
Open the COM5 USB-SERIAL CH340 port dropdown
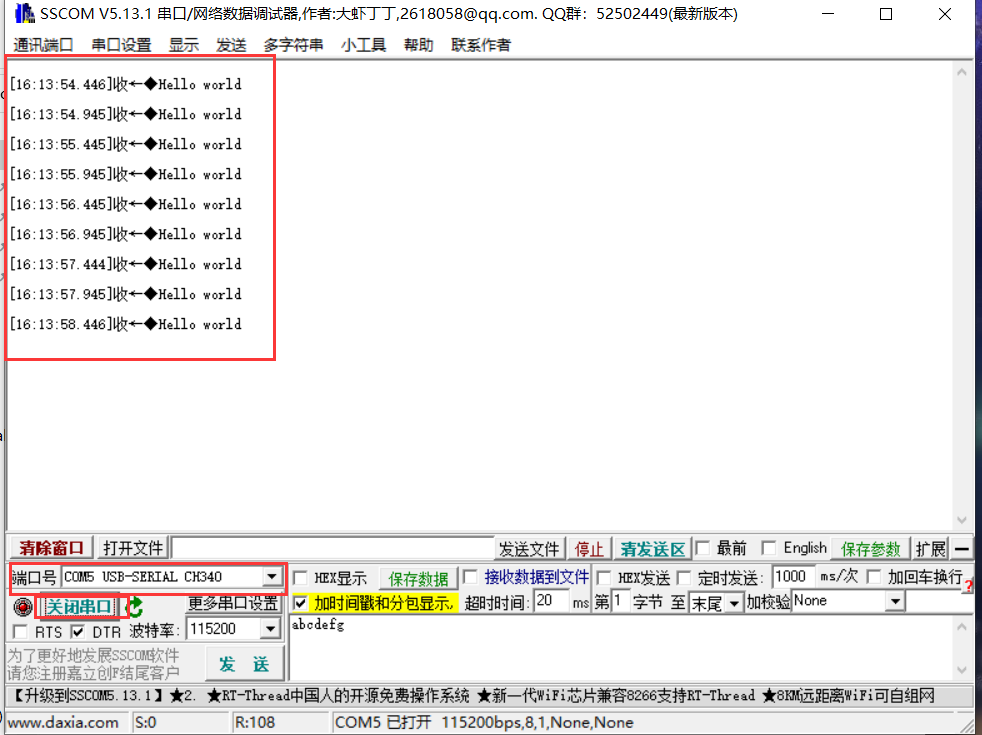pyautogui.click(x=273, y=576)
